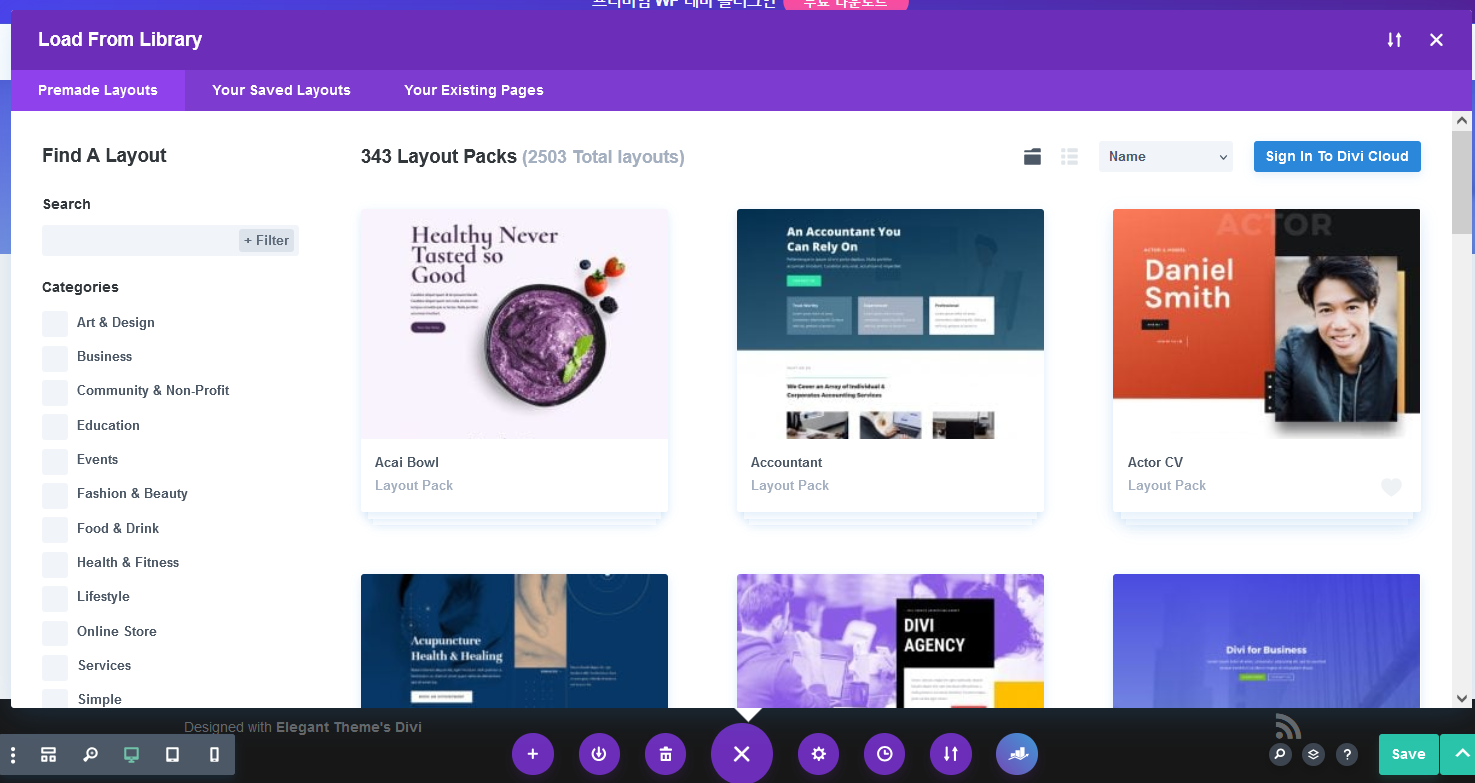Click the large purple X collapse button
Image resolution: width=1475 pixels, height=783 pixels.
[741, 754]
